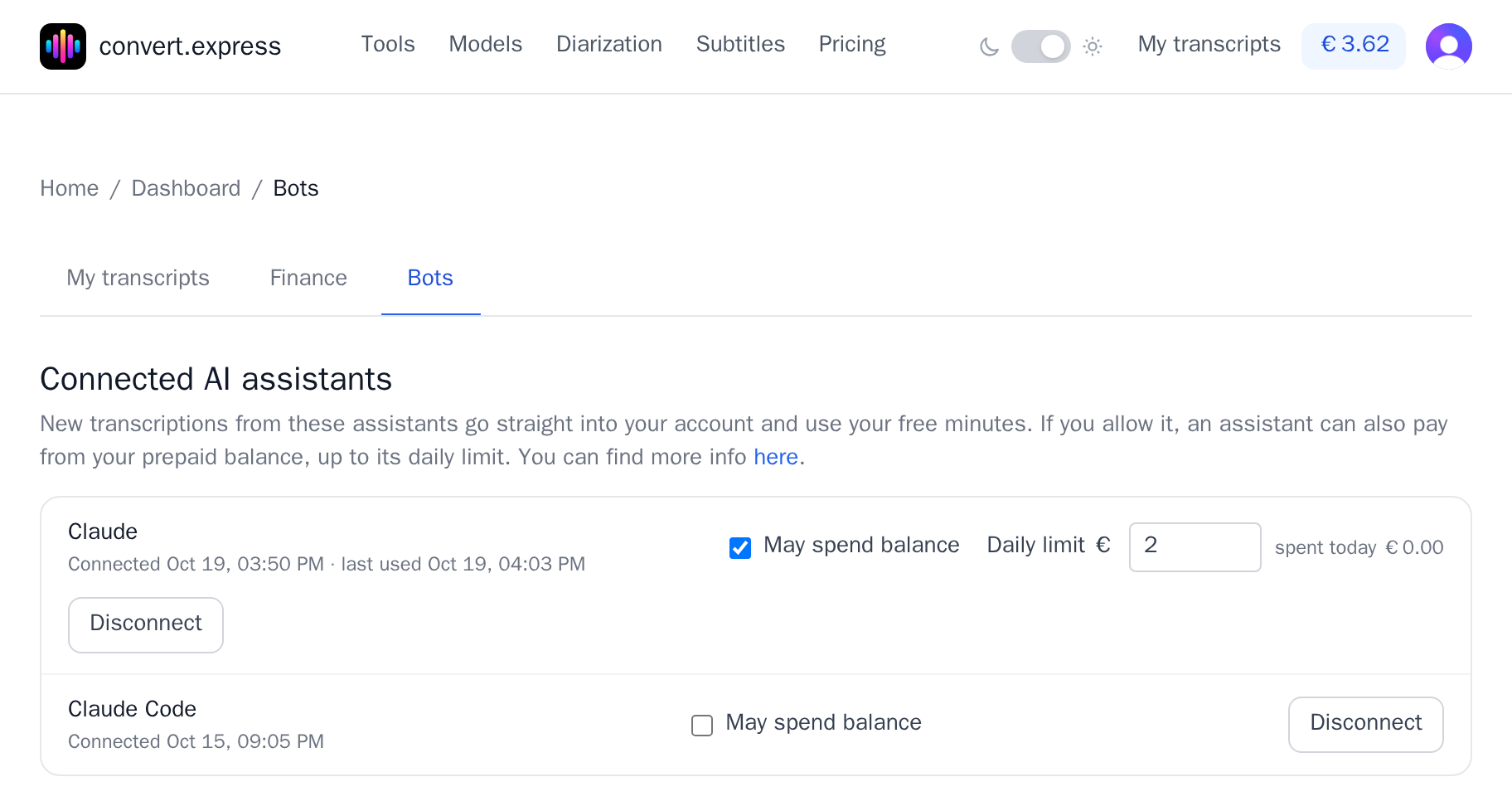Open the user avatar profile icon
The image size is (1512, 806).
[x=1448, y=46]
